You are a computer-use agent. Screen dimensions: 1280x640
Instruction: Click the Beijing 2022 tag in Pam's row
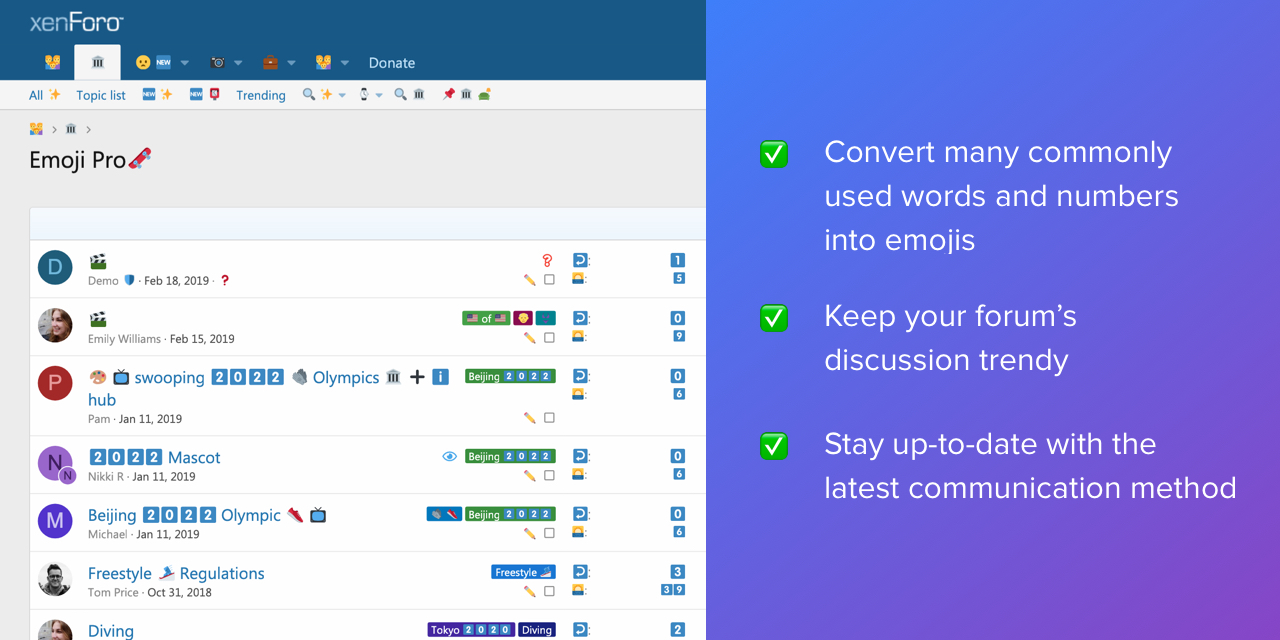510,376
